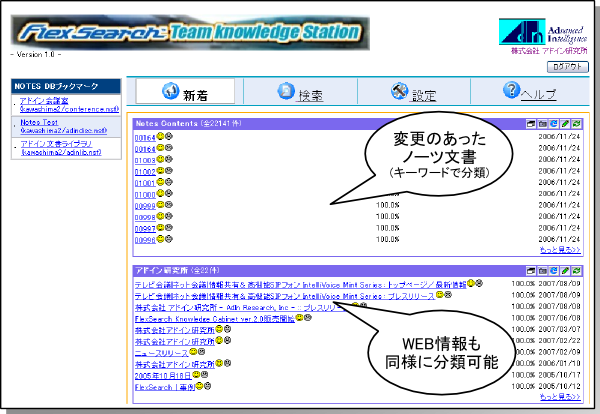The image size is (600, 414).
Task: Open the IntelliVoice トップページ/最新情報 link
Action: pyautogui.click(x=300, y=285)
